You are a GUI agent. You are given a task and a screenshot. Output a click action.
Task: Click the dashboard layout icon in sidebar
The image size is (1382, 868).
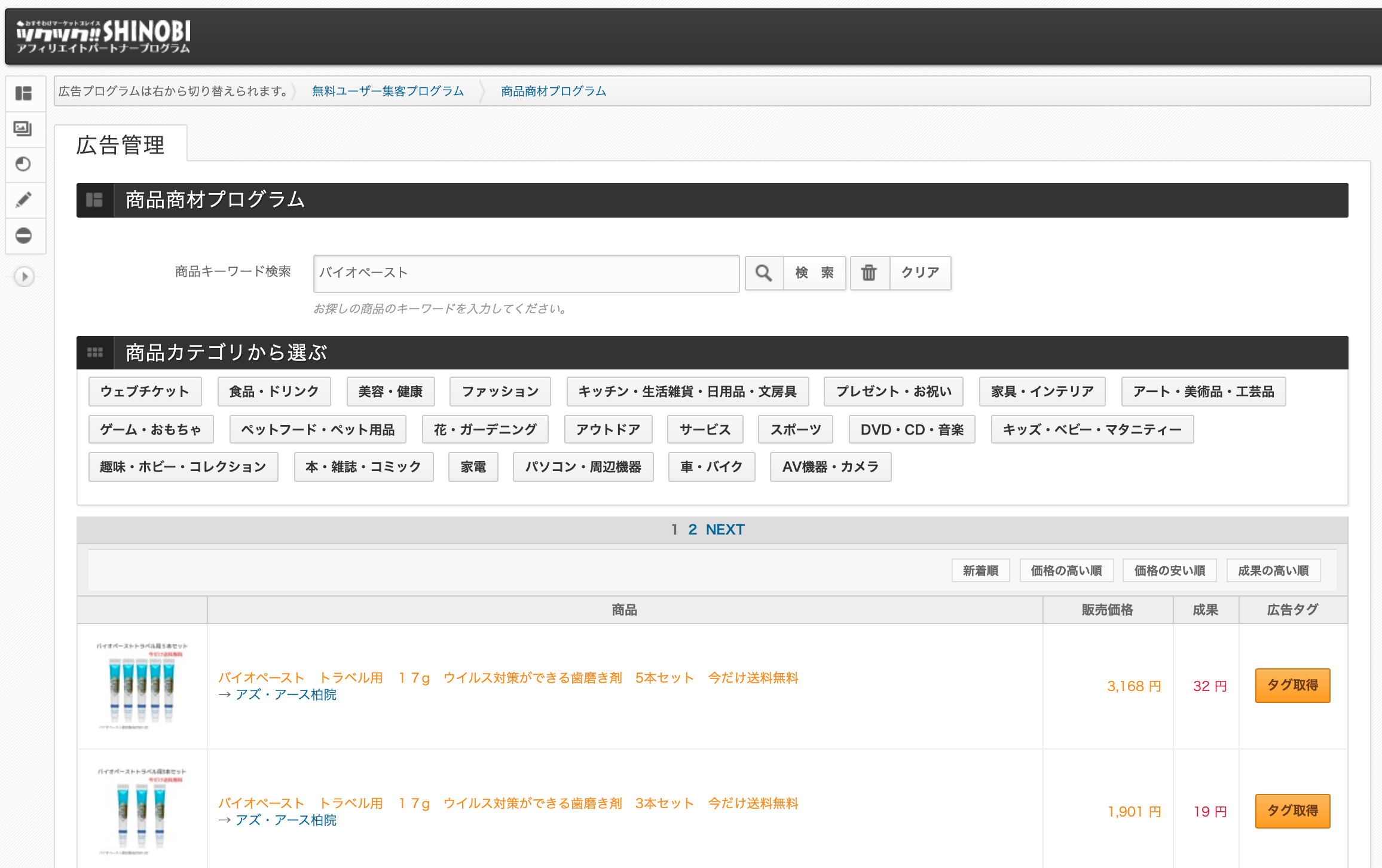click(x=24, y=94)
